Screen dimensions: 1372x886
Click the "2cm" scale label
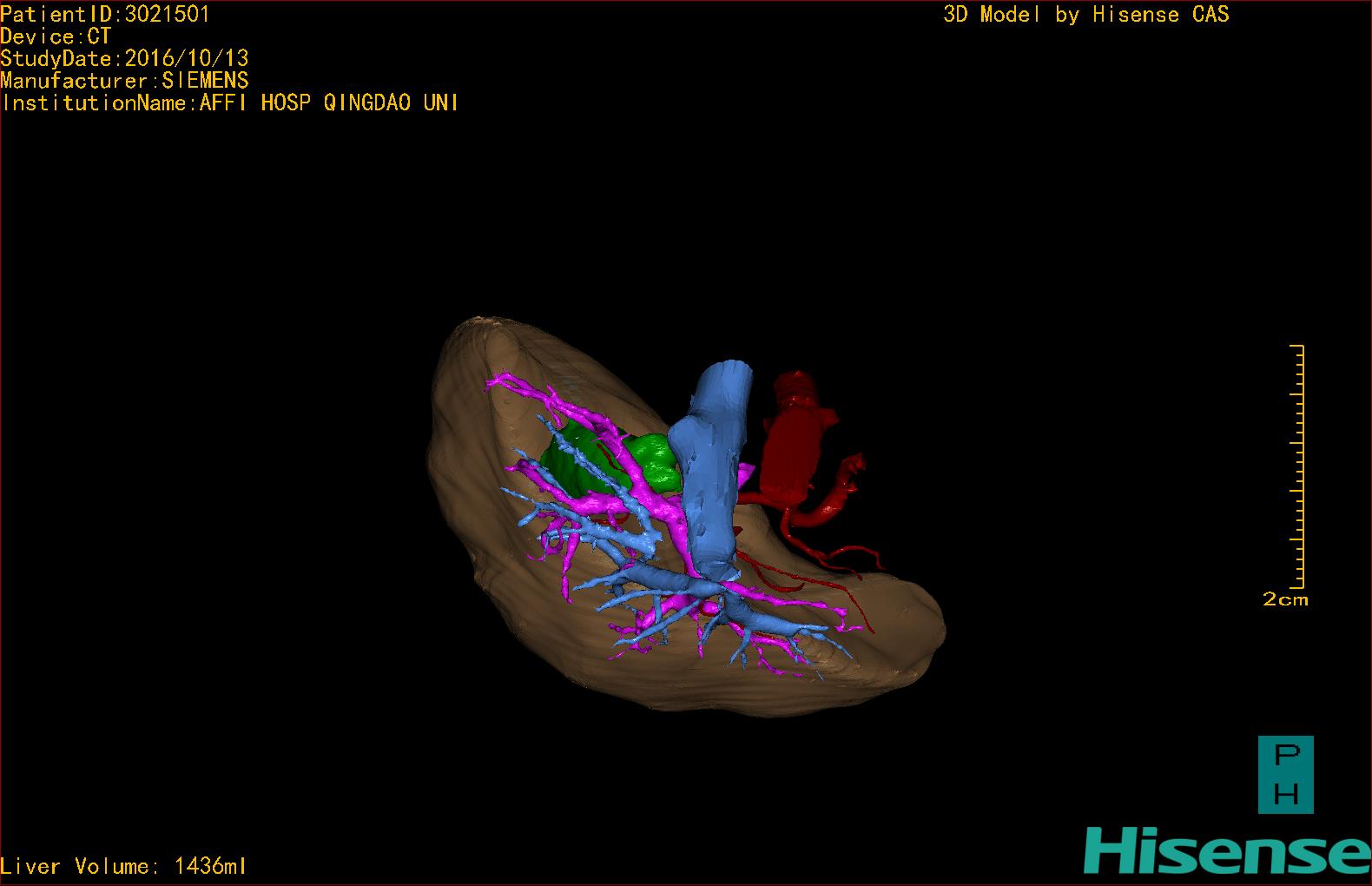(1285, 599)
